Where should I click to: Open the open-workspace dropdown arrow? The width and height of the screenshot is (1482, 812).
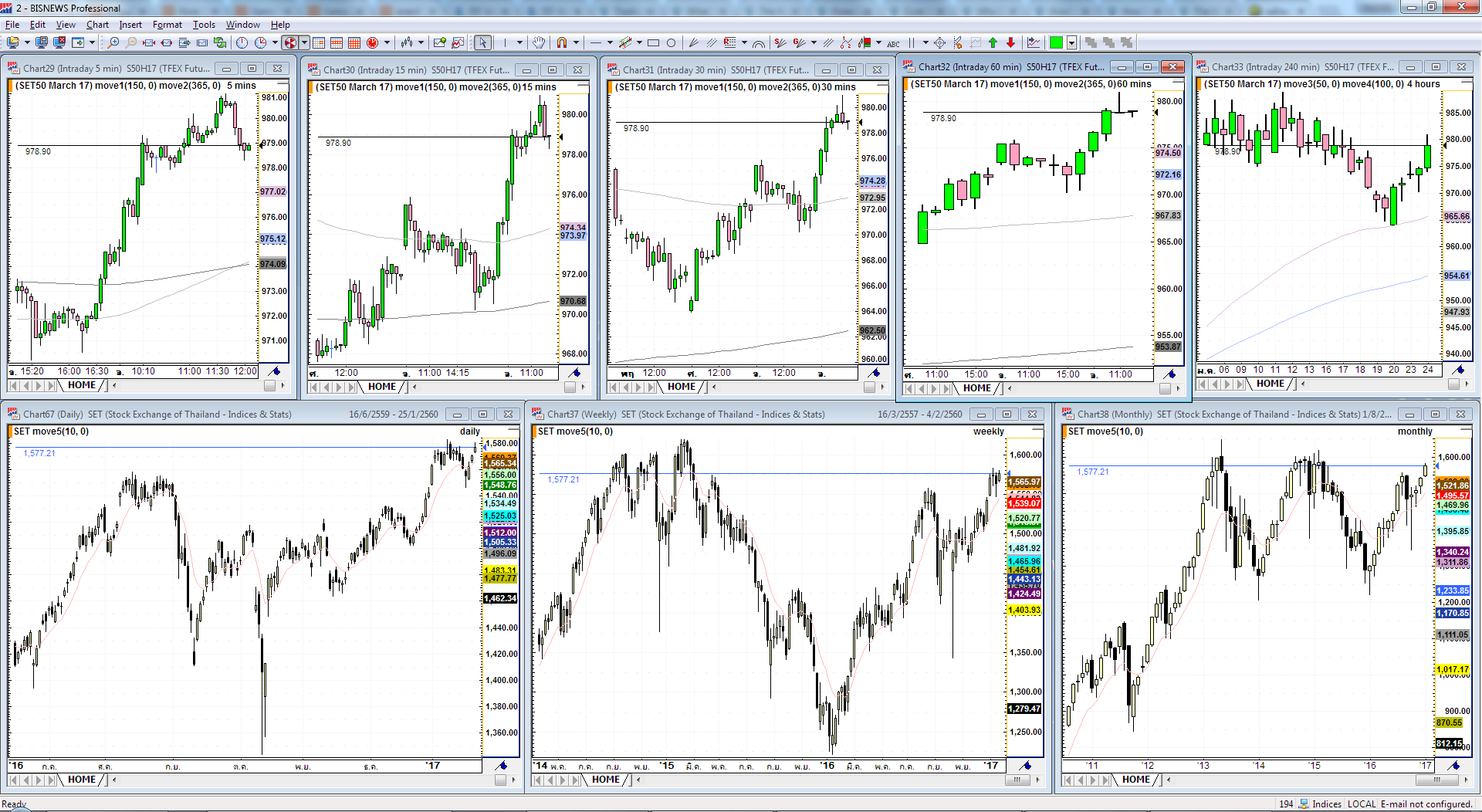26,42
